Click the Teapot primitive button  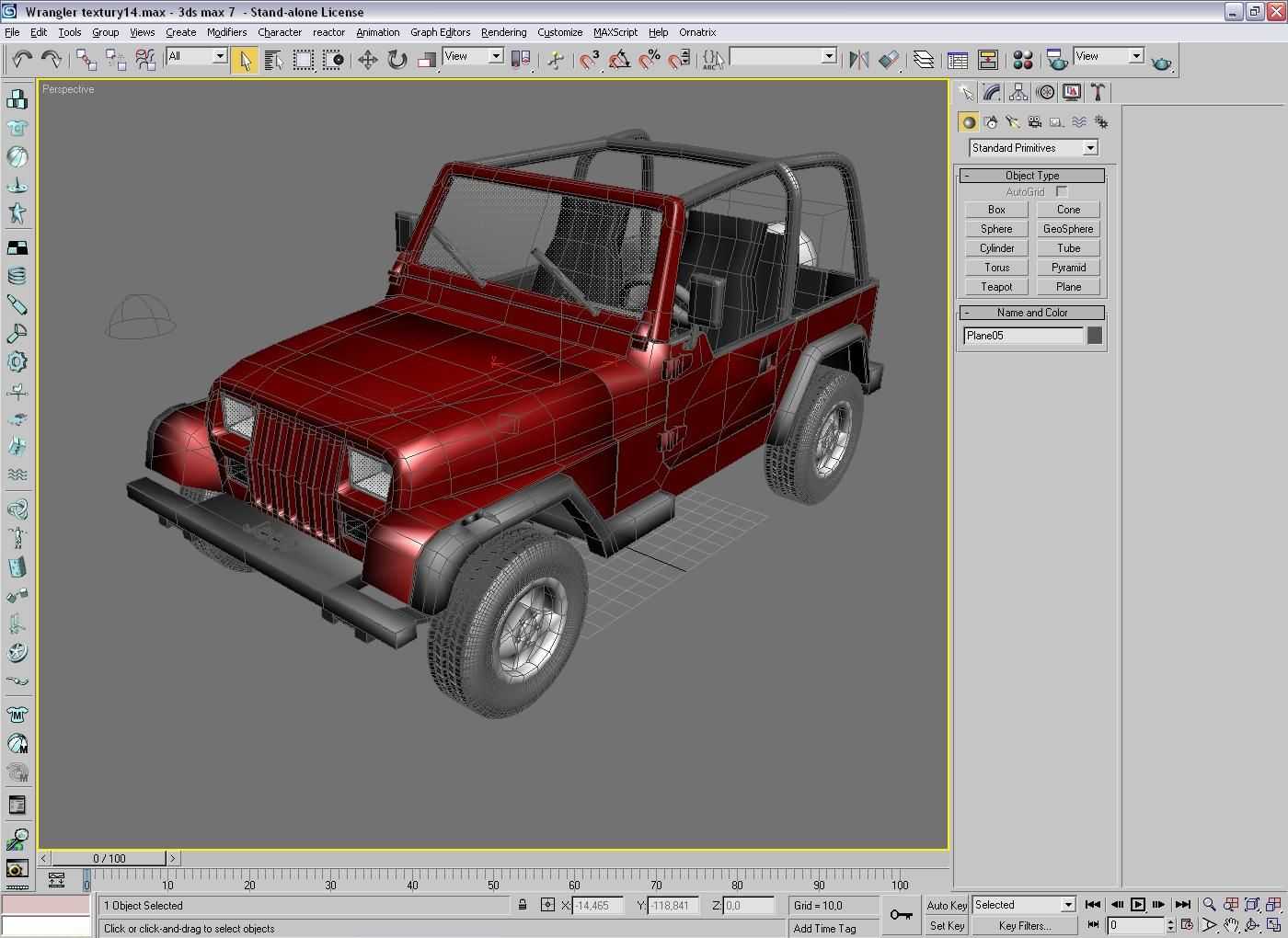tap(996, 287)
